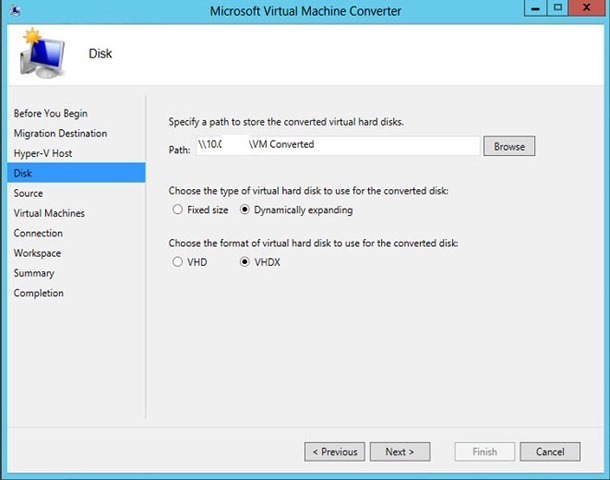
Task: Open the Connection step
Action: click(38, 233)
